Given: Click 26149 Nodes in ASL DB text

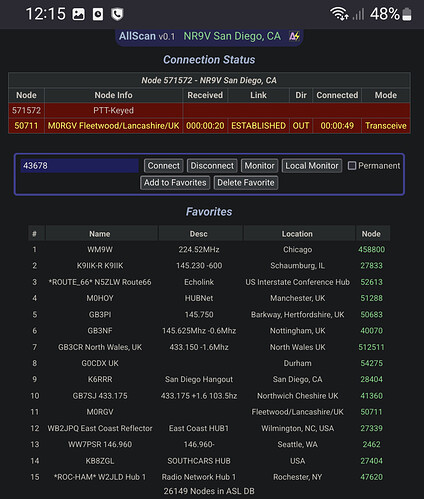Looking at the screenshot, I should coord(209,491).
